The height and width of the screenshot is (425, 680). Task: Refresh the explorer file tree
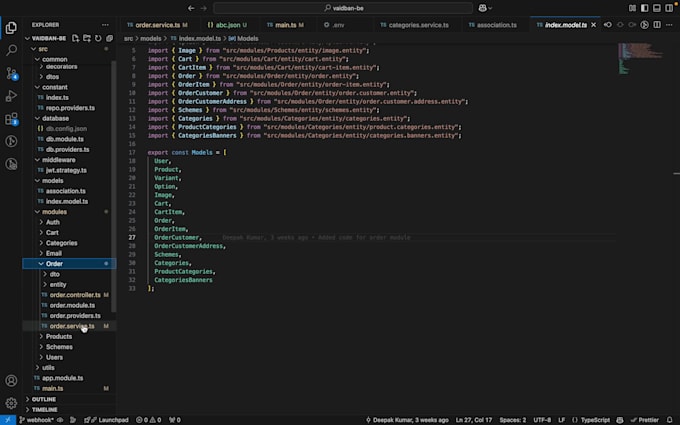pyautogui.click(x=98, y=38)
